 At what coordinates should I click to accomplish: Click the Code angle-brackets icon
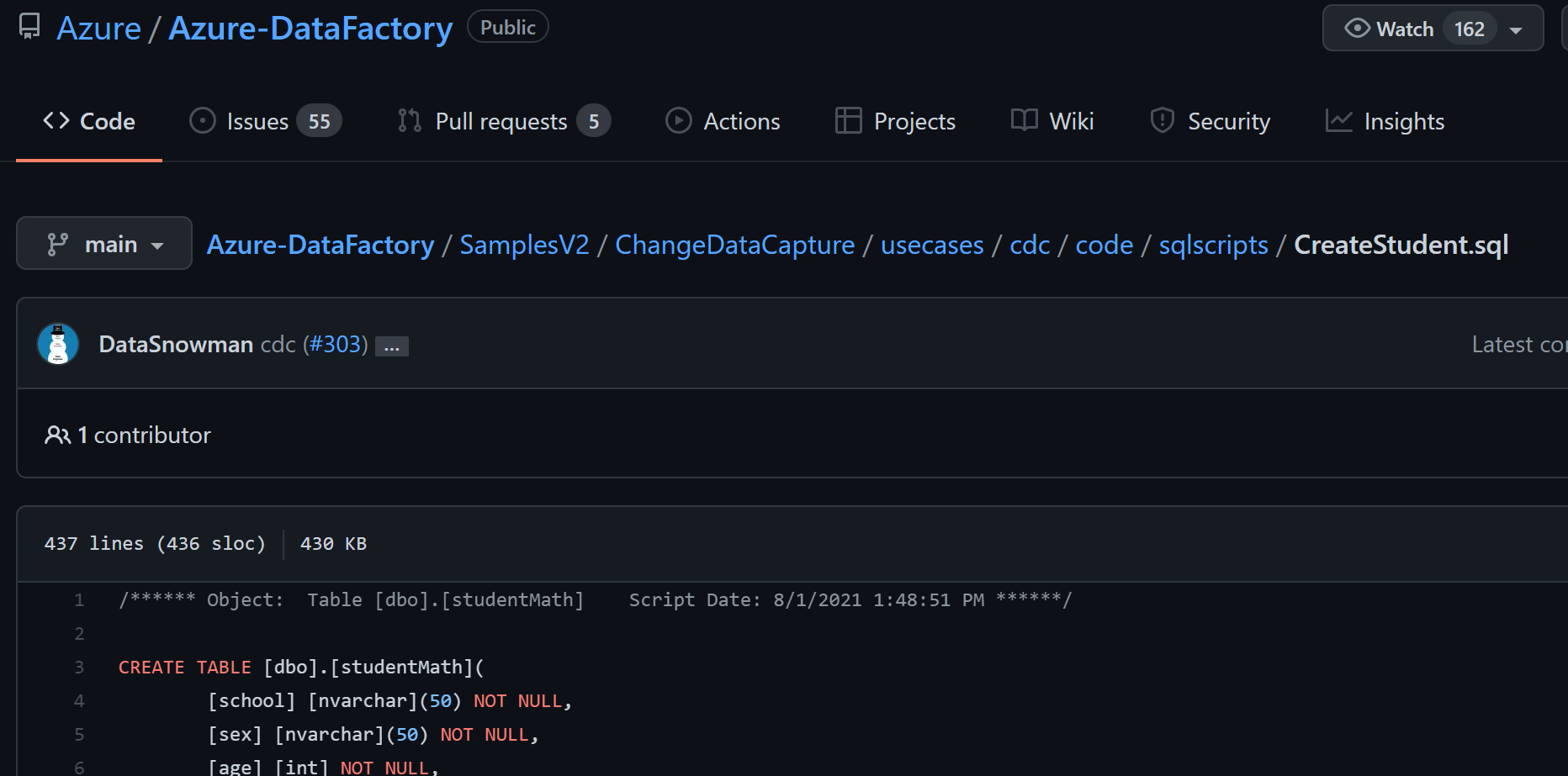56,120
